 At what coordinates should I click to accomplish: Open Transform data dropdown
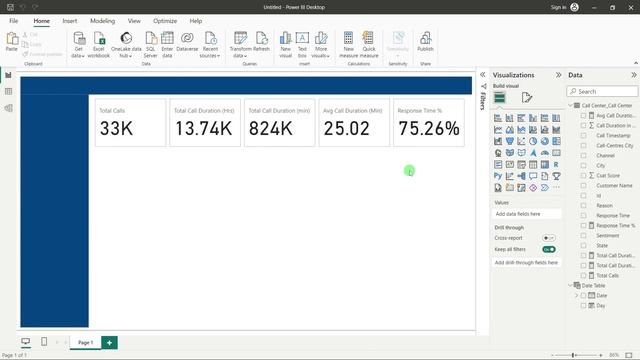tap(240, 44)
